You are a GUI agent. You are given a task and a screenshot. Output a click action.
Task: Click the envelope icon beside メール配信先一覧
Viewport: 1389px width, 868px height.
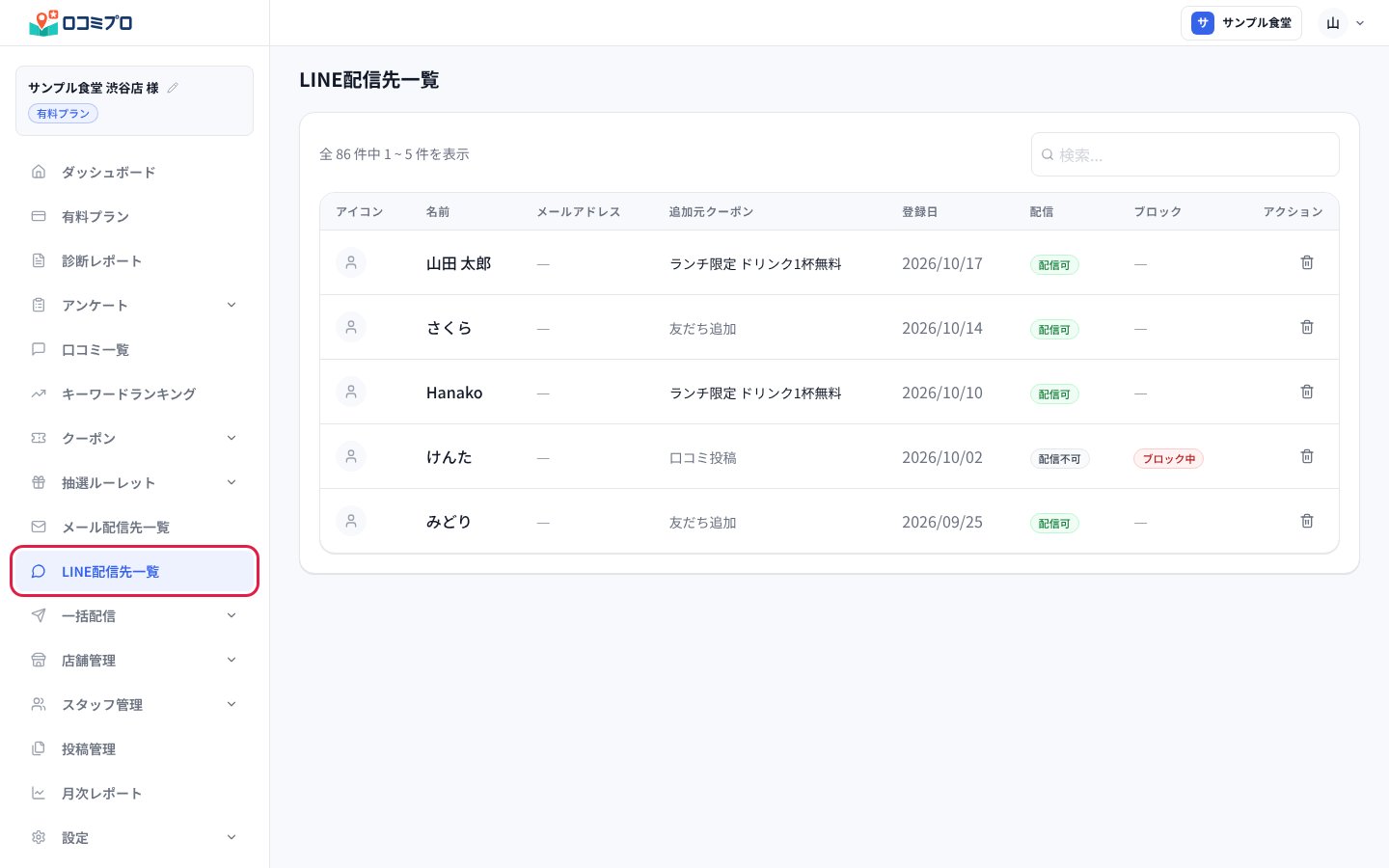click(x=39, y=527)
